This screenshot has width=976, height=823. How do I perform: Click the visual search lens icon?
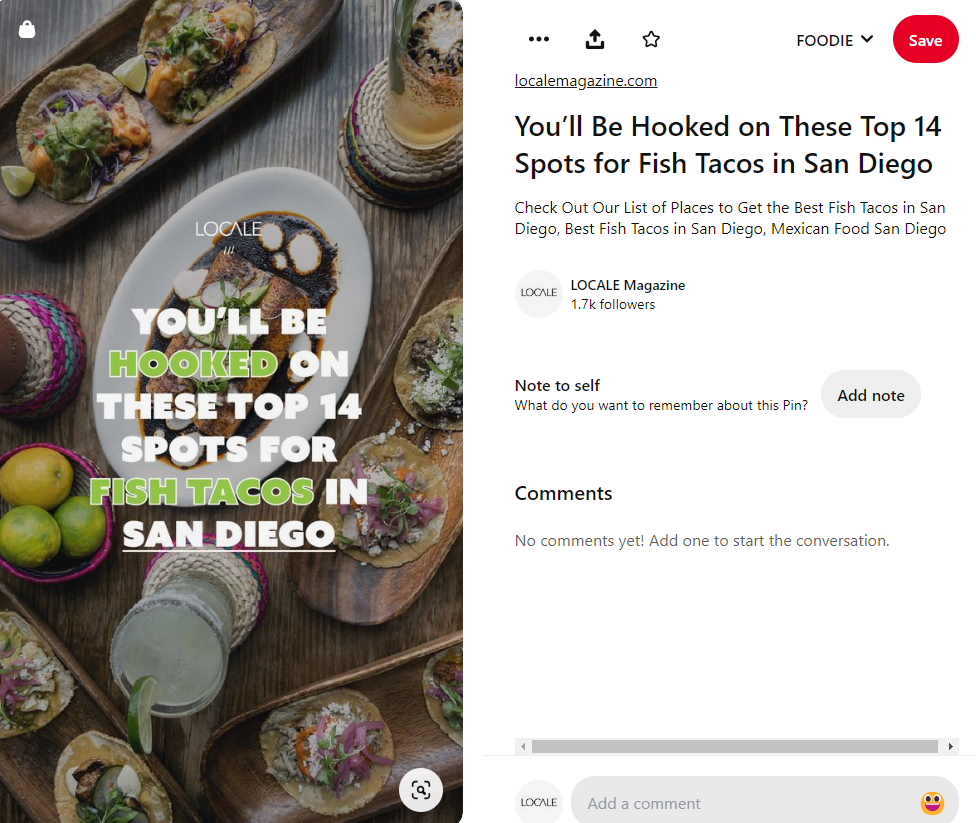[x=421, y=790]
